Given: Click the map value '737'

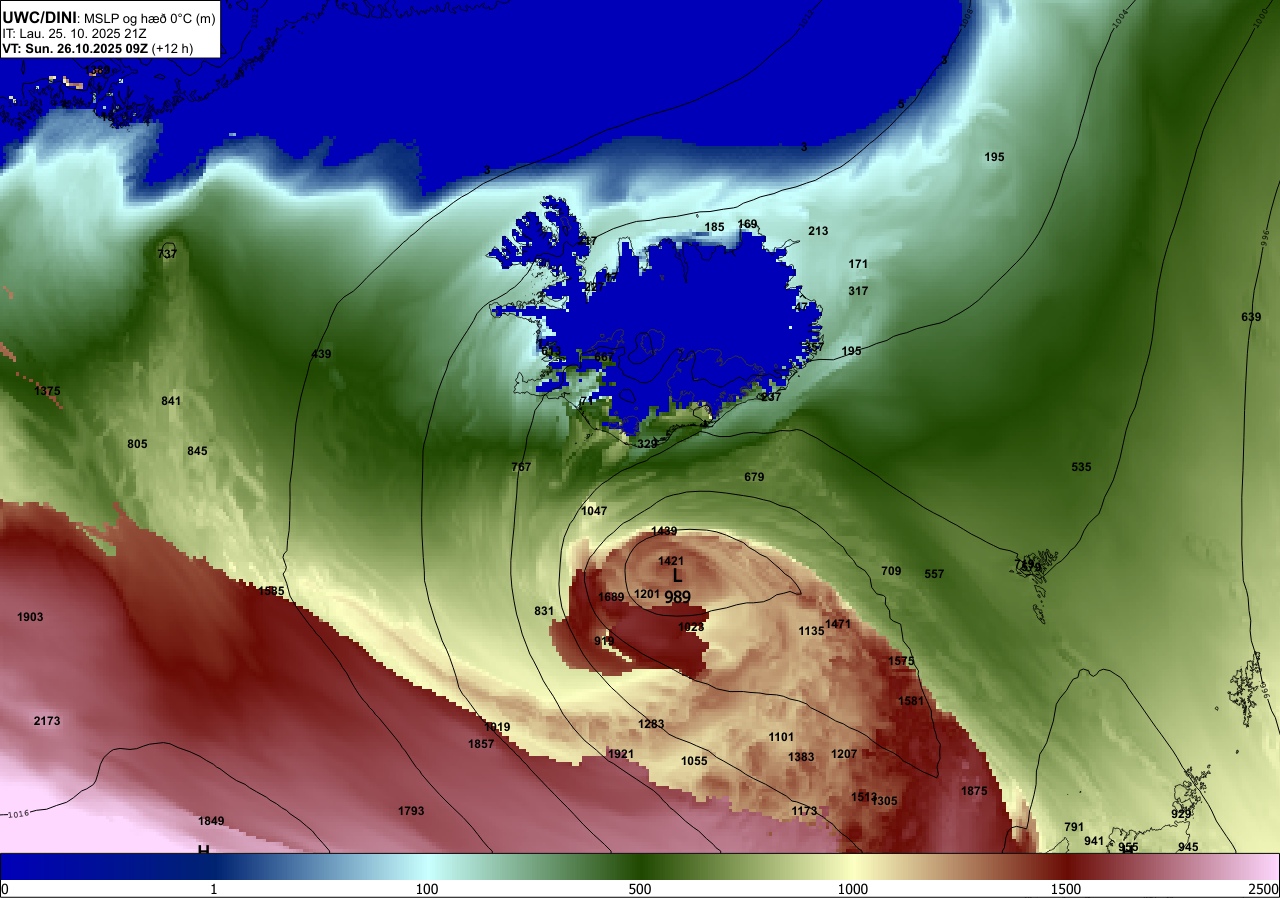Looking at the screenshot, I should coord(167,254).
